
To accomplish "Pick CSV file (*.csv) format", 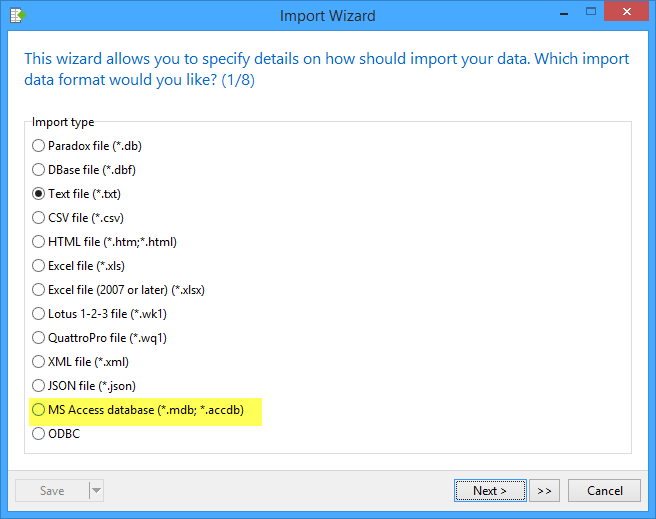I will point(39,218).
